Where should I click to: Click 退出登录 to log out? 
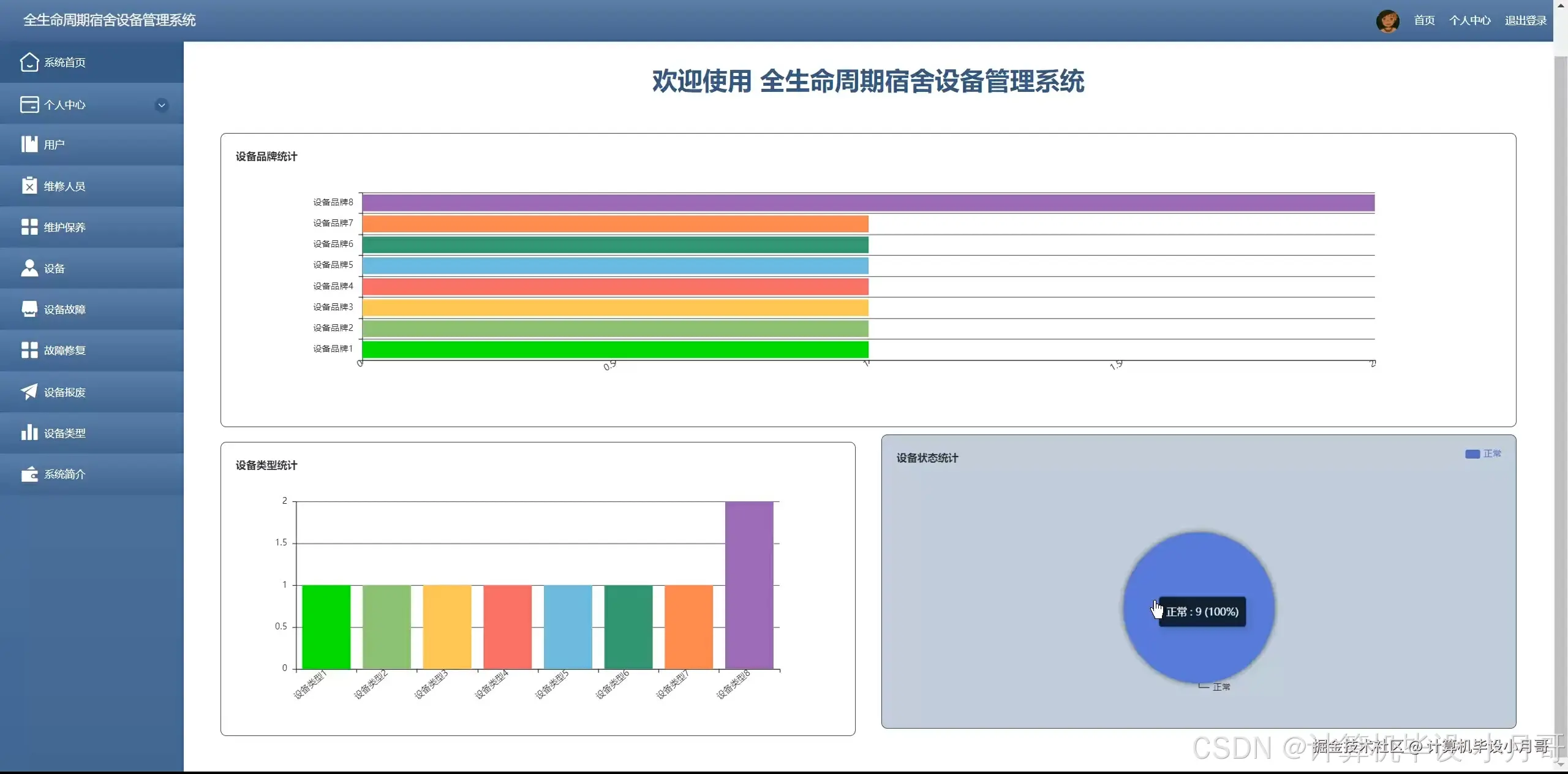coord(1525,21)
